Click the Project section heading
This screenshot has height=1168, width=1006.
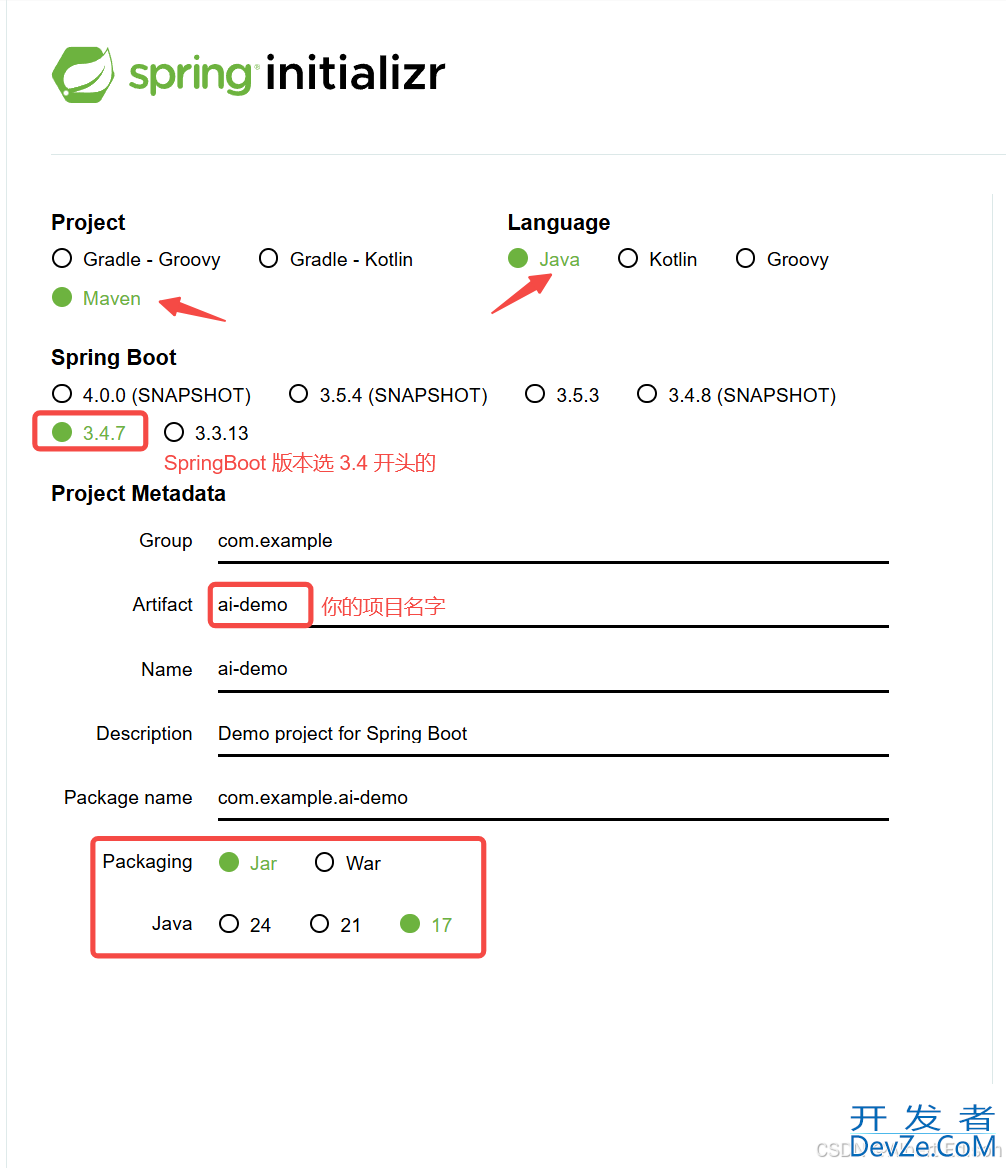(88, 222)
